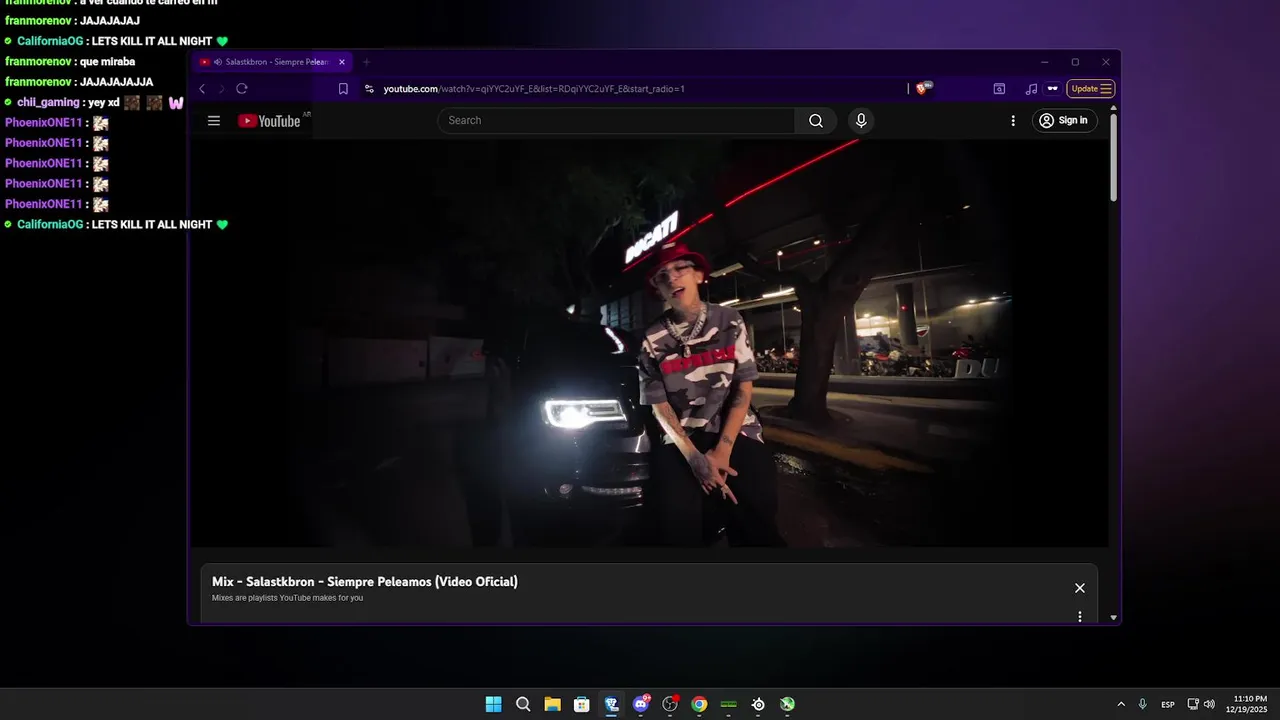Go back with the browser back arrow
Image resolution: width=1280 pixels, height=720 pixels.
pos(202,89)
